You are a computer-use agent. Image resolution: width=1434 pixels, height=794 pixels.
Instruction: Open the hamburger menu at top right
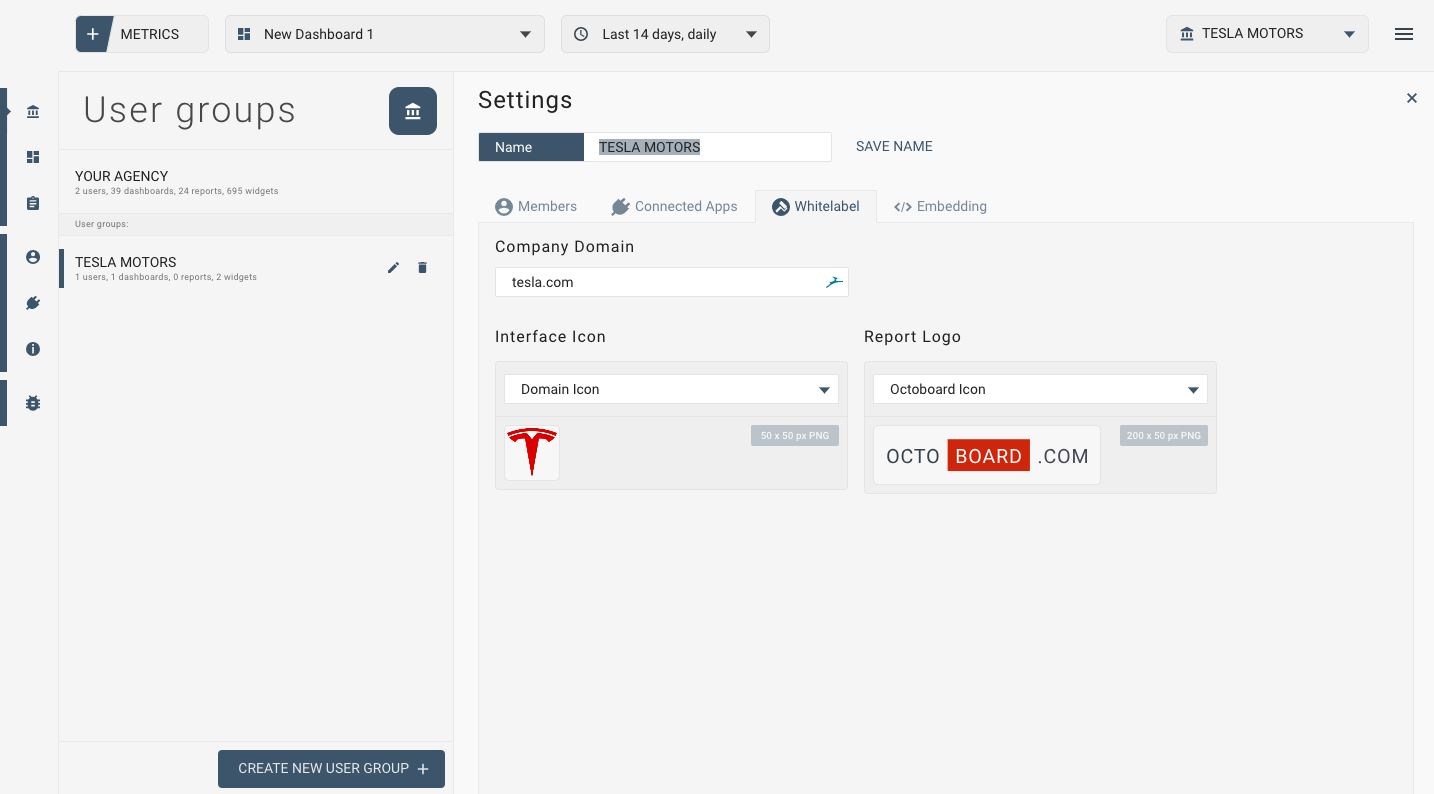click(x=1404, y=34)
